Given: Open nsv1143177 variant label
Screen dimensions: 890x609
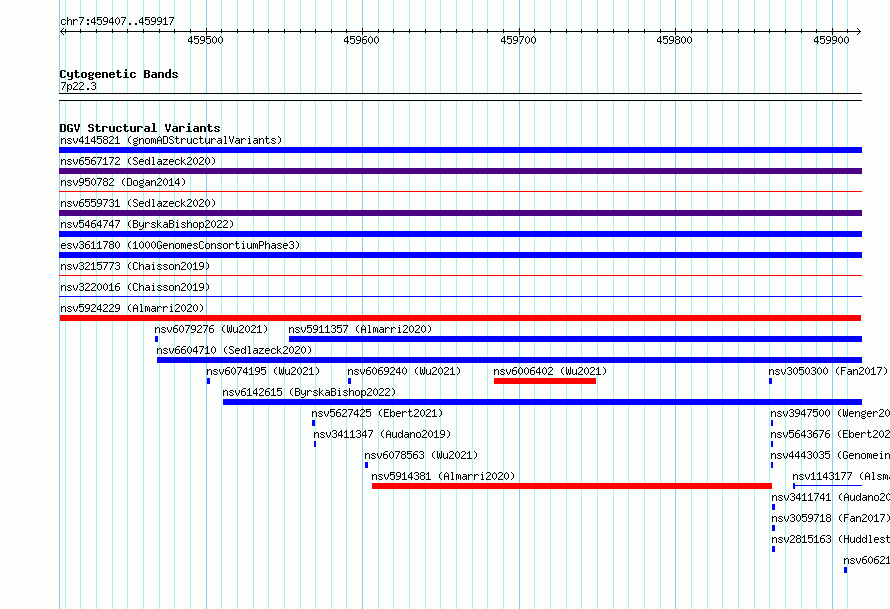Looking at the screenshot, I should [x=841, y=476].
